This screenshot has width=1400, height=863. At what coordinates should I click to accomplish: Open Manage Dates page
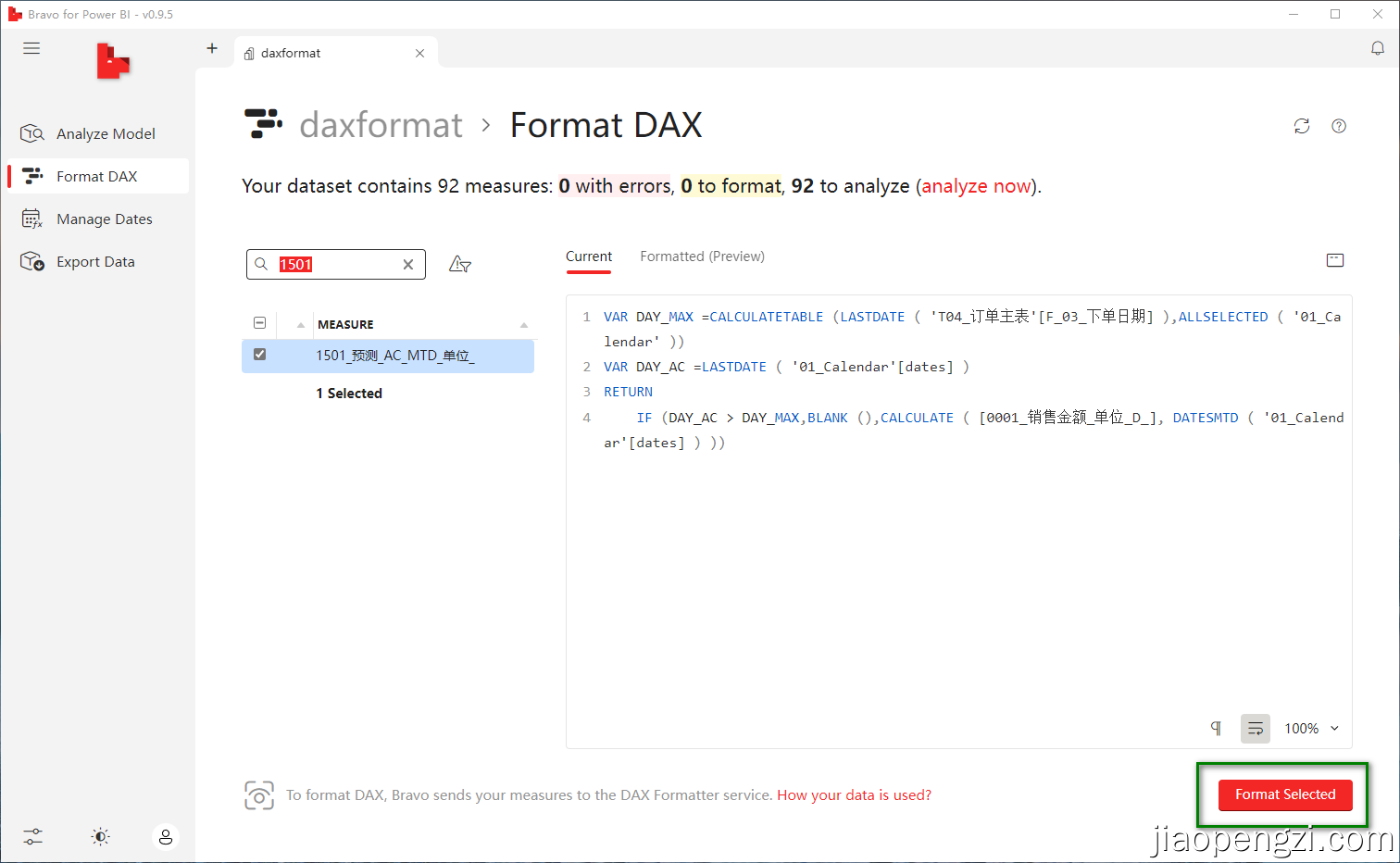(x=98, y=219)
